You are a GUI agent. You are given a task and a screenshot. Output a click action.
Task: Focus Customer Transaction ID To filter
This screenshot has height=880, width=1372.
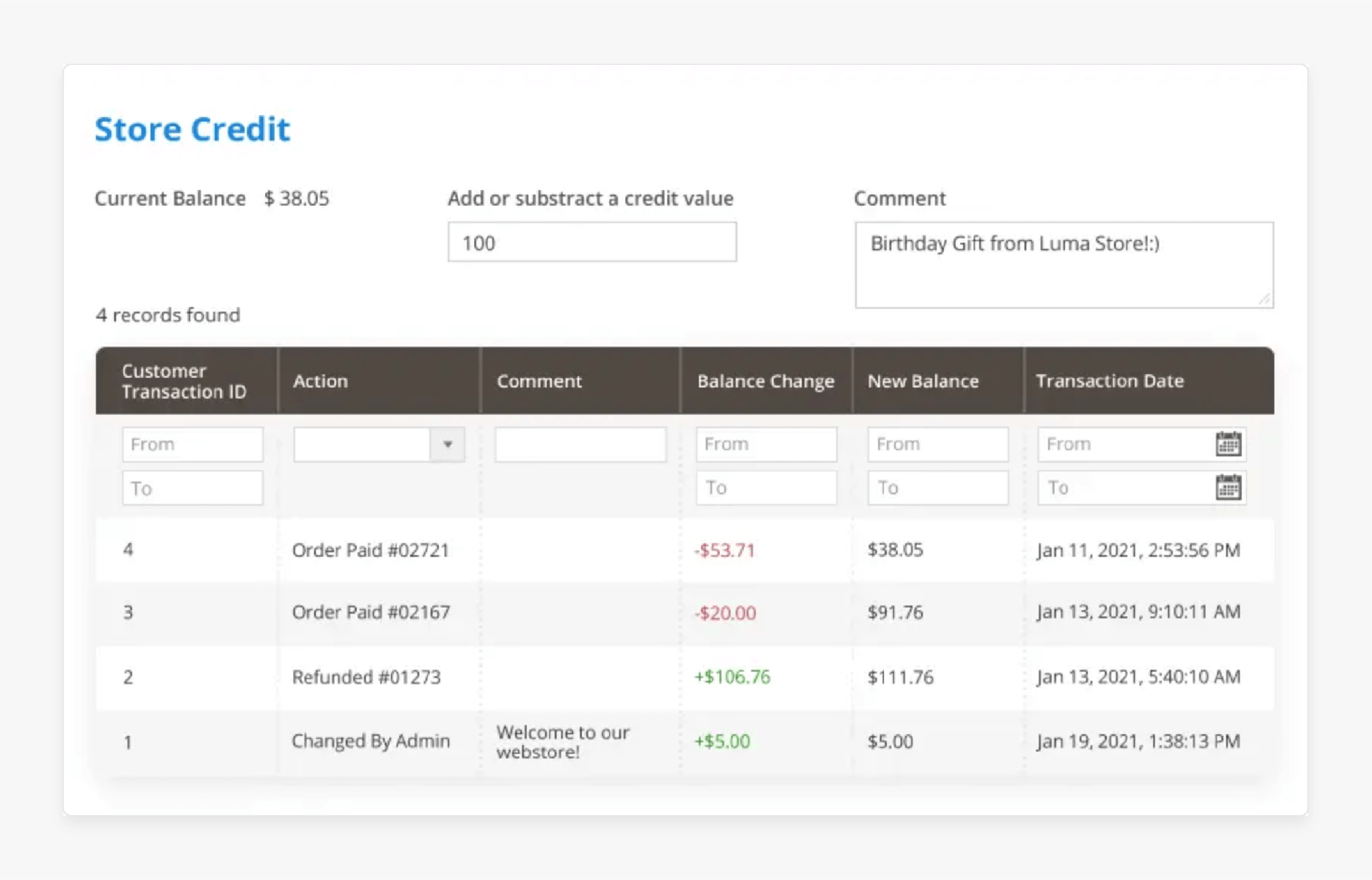tap(192, 488)
